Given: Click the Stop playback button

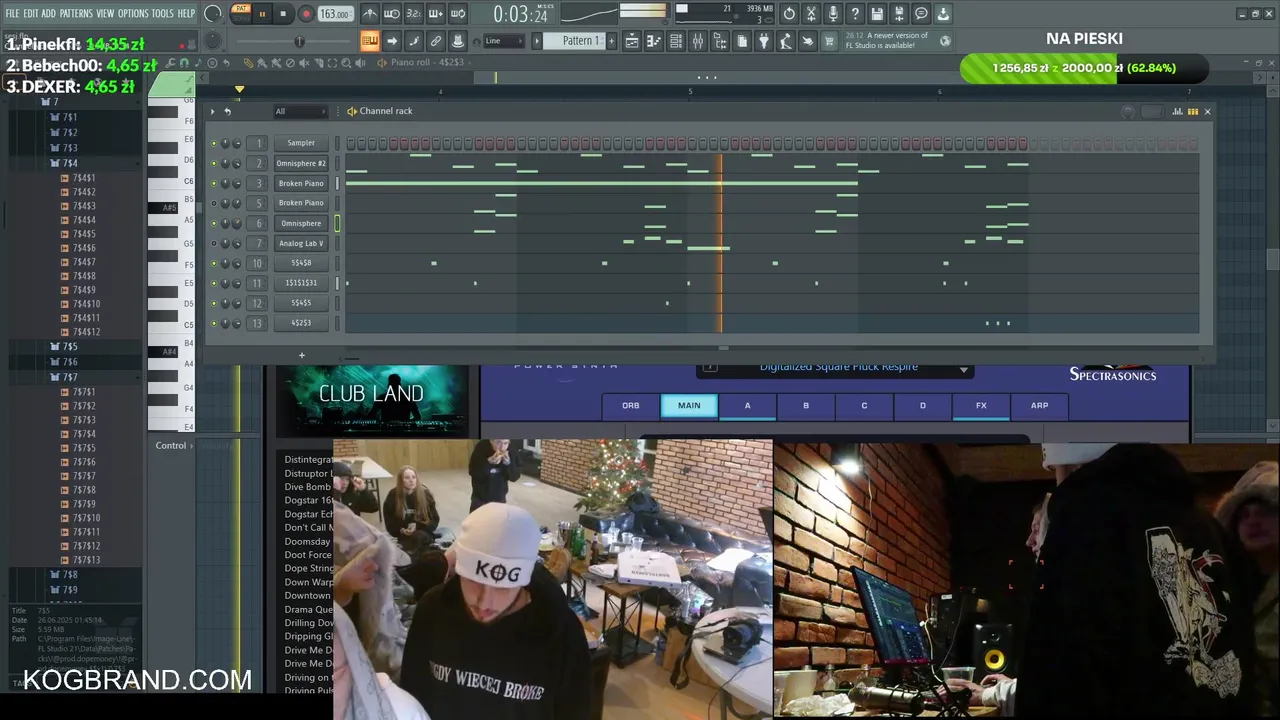Looking at the screenshot, I should pos(283,14).
